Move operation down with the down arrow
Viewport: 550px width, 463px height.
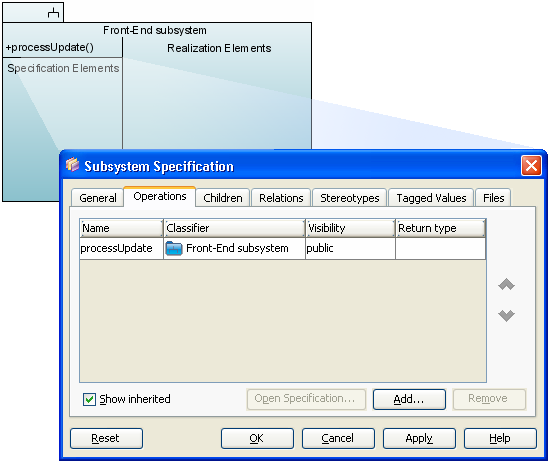506,315
